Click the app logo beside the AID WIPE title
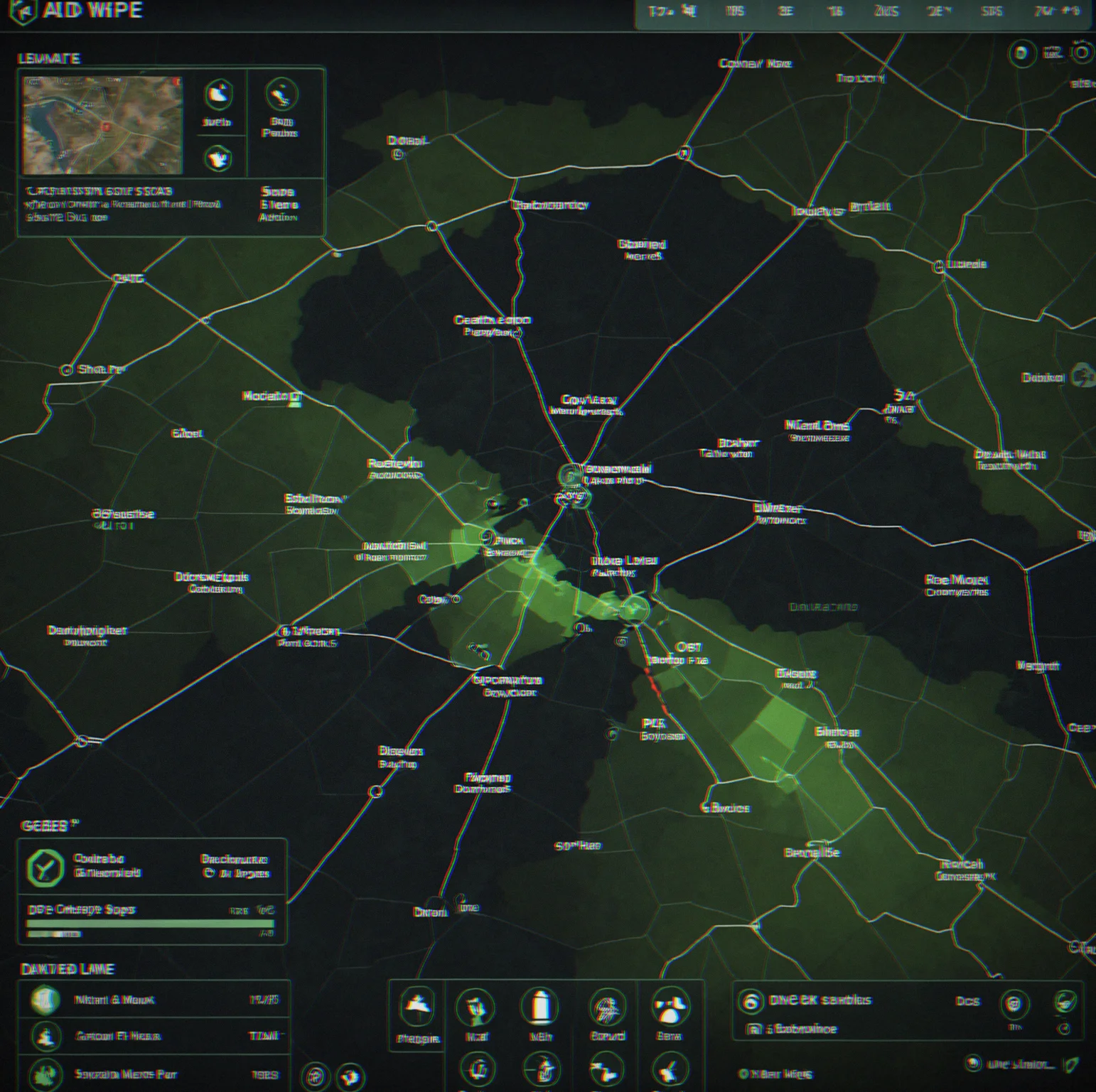The image size is (1096, 1092). (x=23, y=11)
